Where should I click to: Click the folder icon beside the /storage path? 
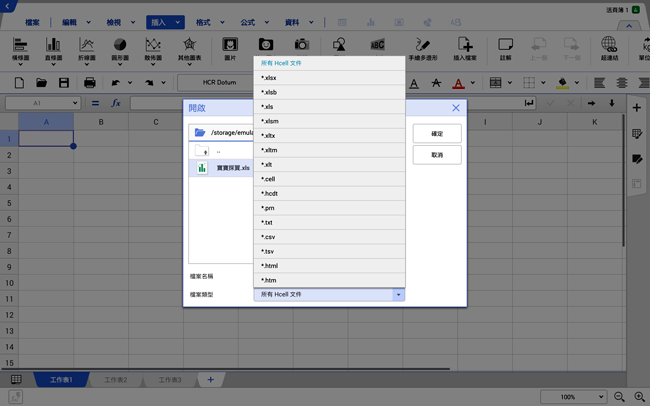(x=200, y=132)
